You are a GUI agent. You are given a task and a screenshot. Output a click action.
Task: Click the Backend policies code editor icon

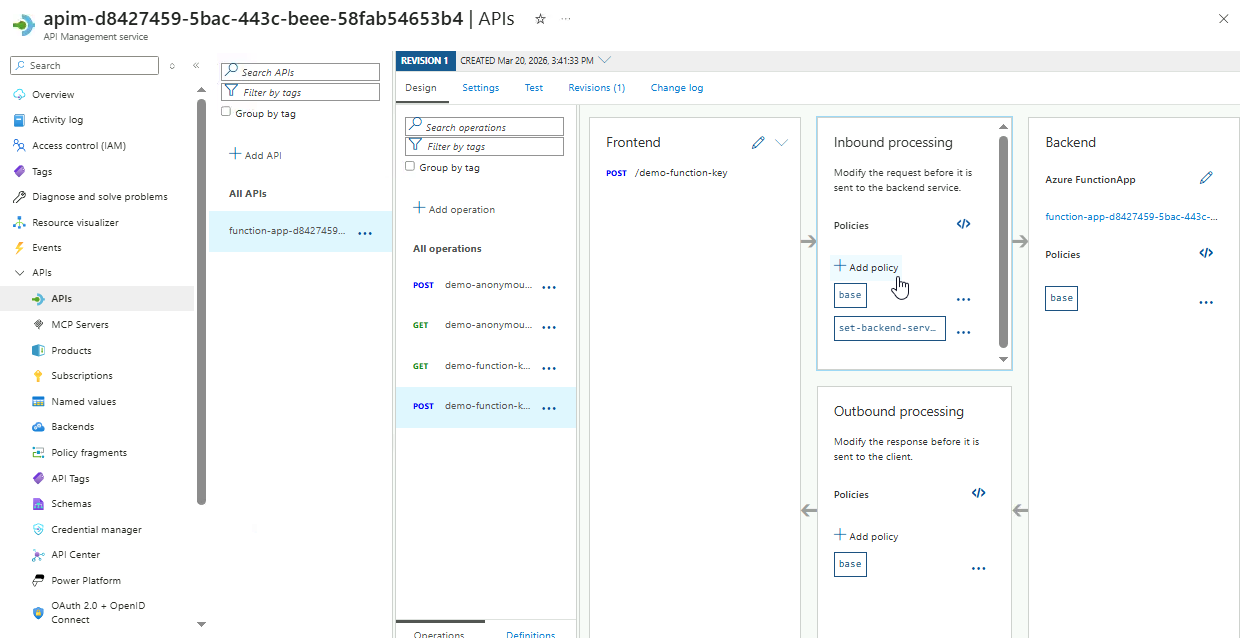point(1206,253)
